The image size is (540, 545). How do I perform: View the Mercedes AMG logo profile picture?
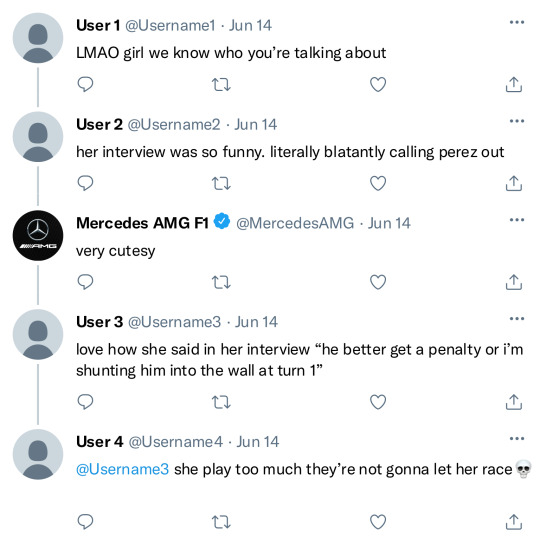tap(38, 235)
